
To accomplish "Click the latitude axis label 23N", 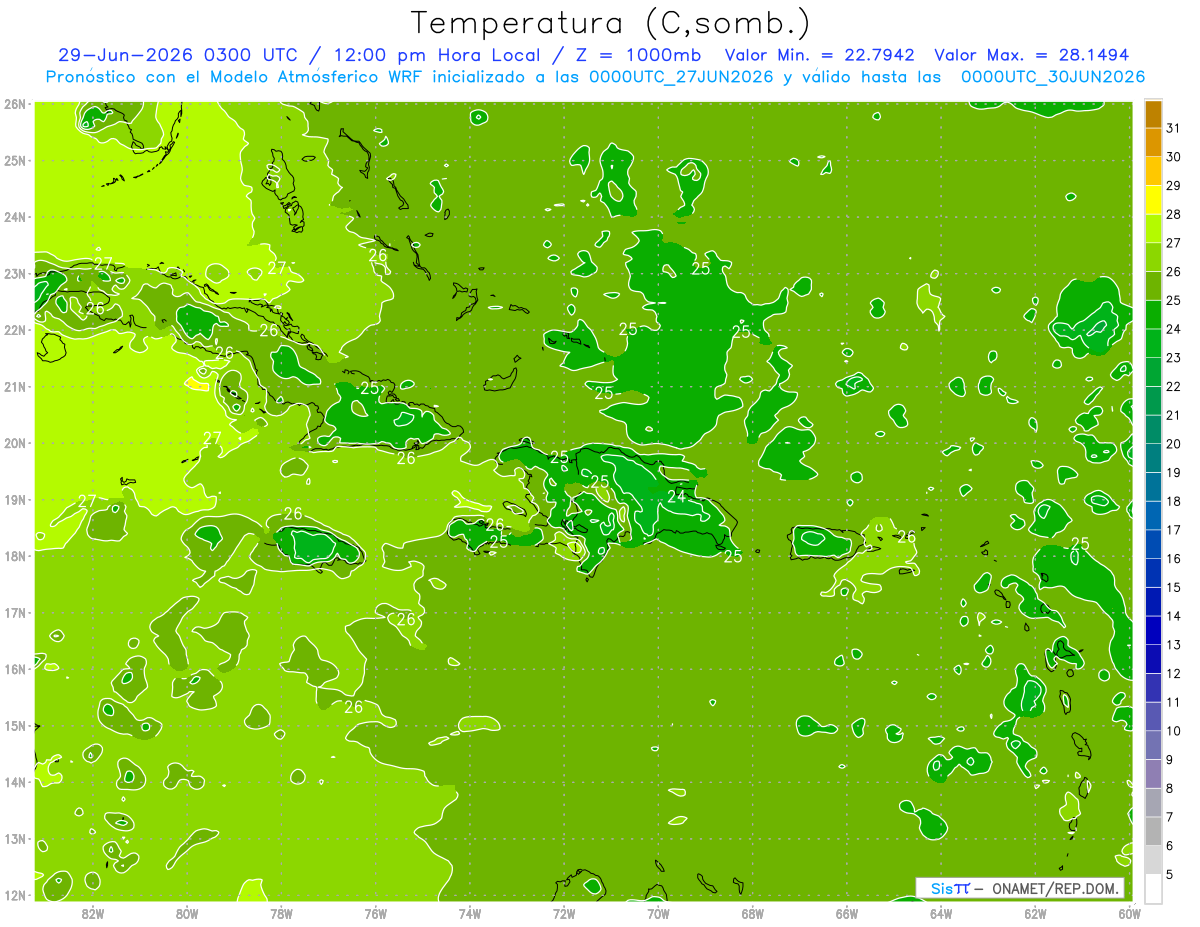I will pyautogui.click(x=15, y=274).
